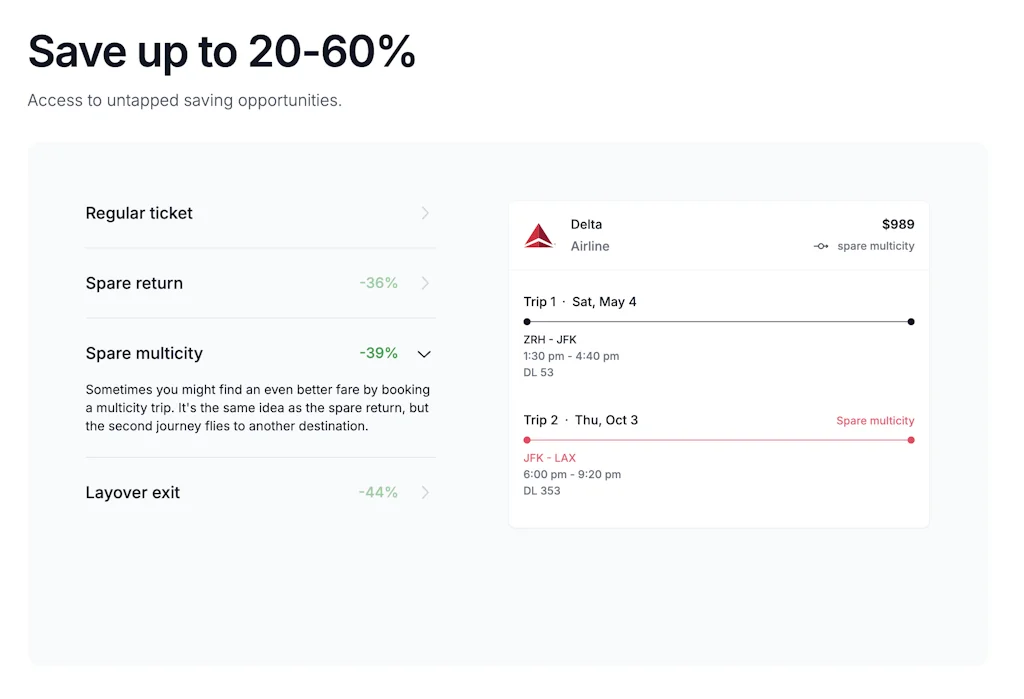Open the Spare return option

134,283
